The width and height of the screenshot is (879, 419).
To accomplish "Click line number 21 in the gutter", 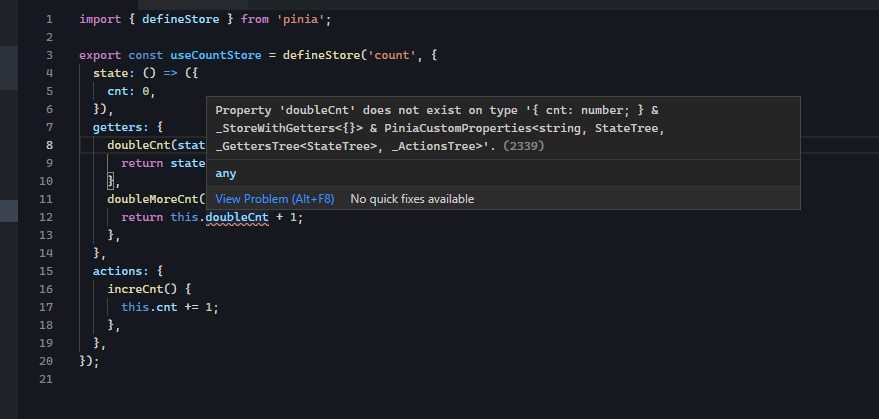I will (x=46, y=379).
